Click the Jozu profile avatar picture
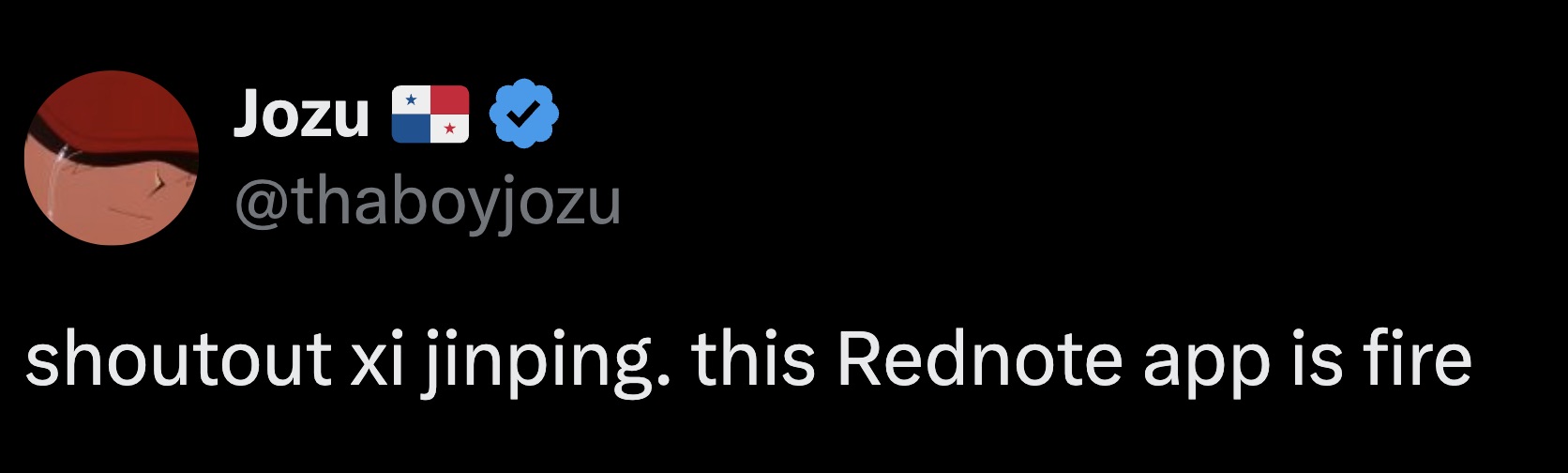Screen dimensions: 1568x473 112,158
